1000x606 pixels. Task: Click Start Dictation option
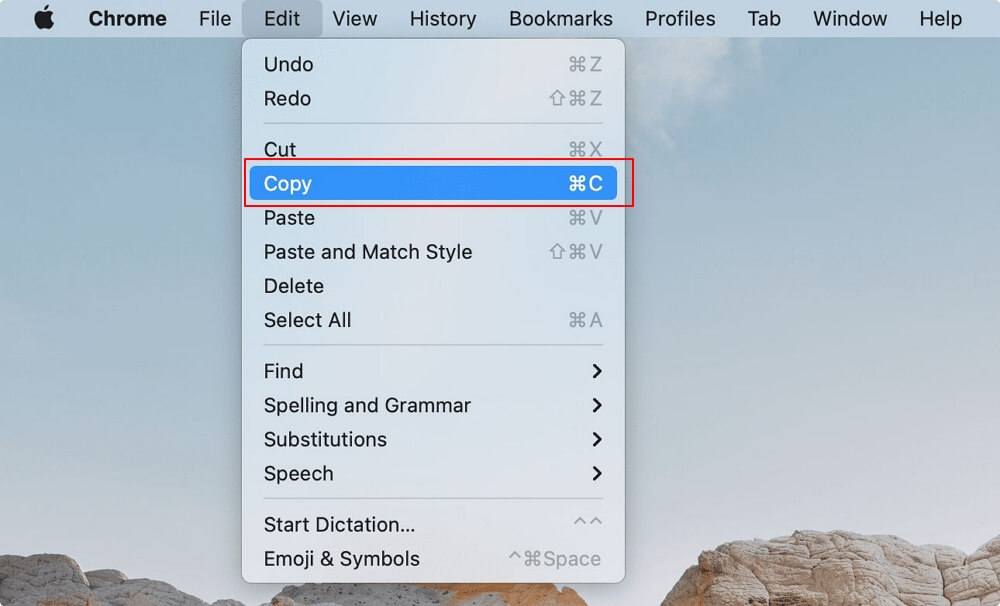[x=339, y=525]
